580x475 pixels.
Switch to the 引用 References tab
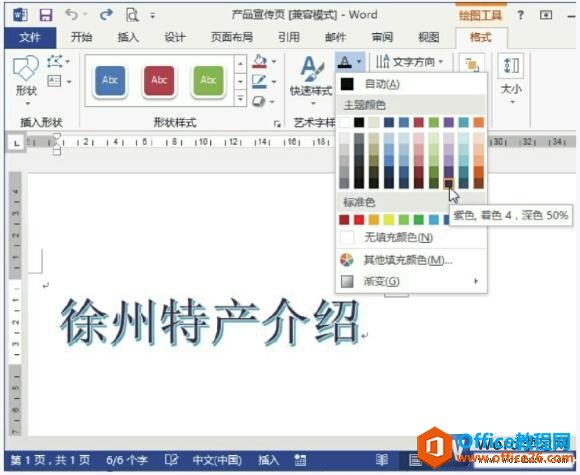click(289, 37)
